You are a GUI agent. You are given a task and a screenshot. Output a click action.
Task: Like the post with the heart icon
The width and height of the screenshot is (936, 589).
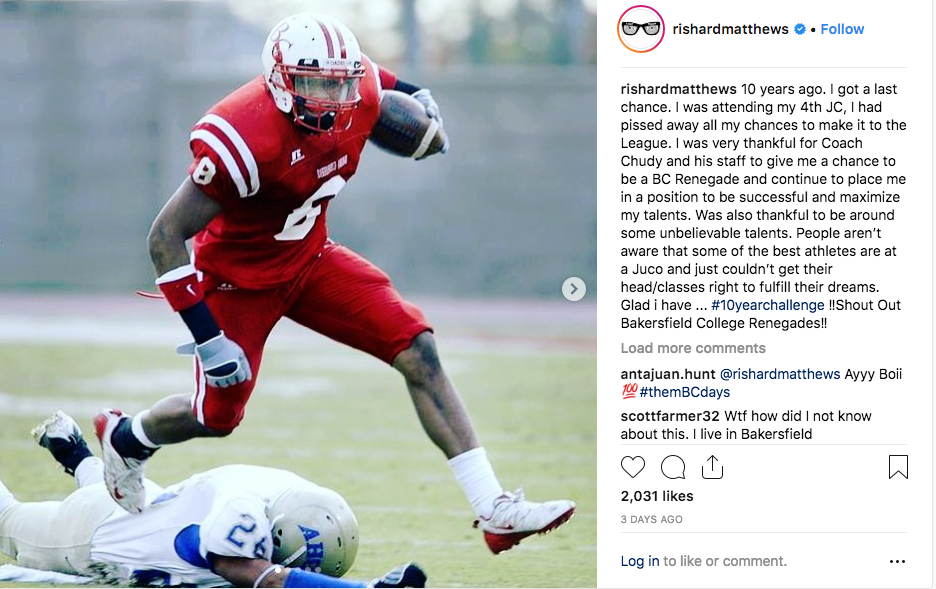(x=633, y=467)
